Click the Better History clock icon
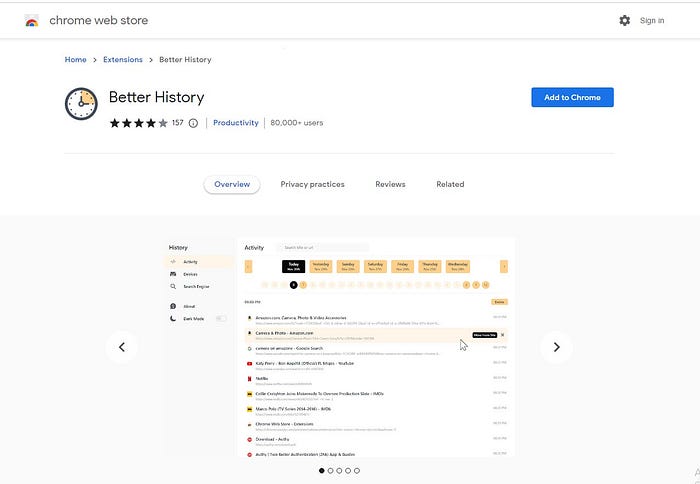 pyautogui.click(x=81, y=104)
